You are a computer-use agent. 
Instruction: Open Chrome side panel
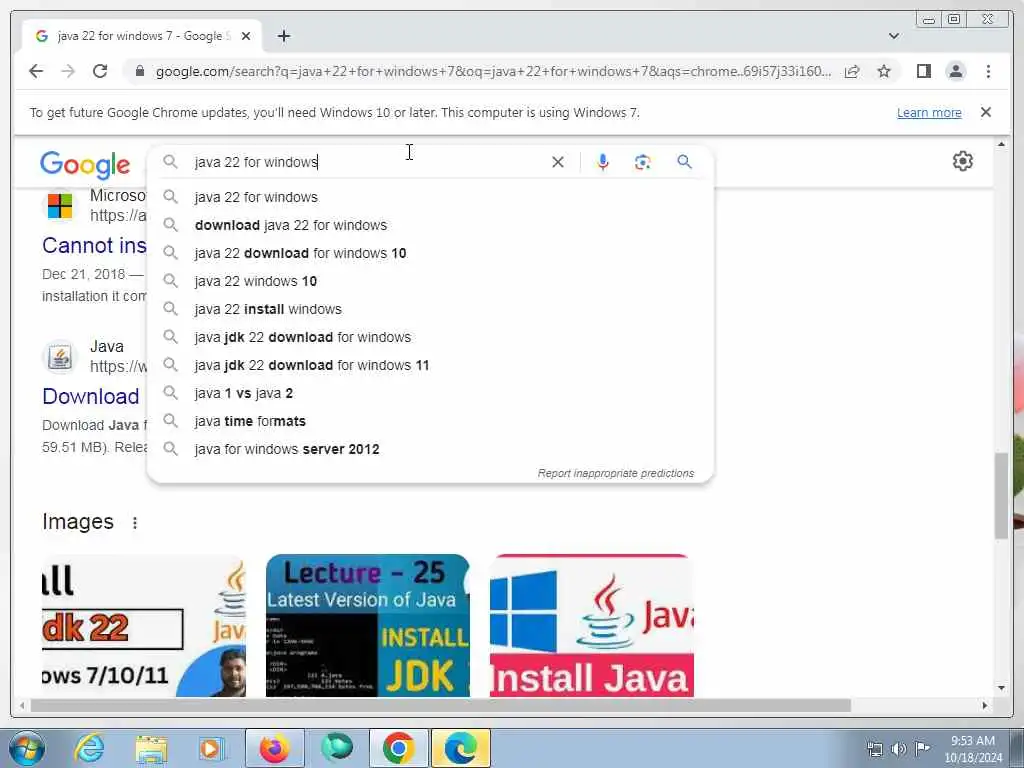point(923,71)
